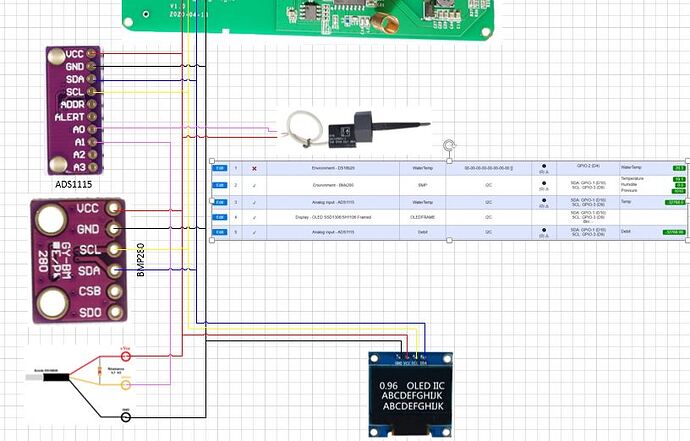
Task: Select the black probe sensor with coiled cable image
Action: (357, 129)
